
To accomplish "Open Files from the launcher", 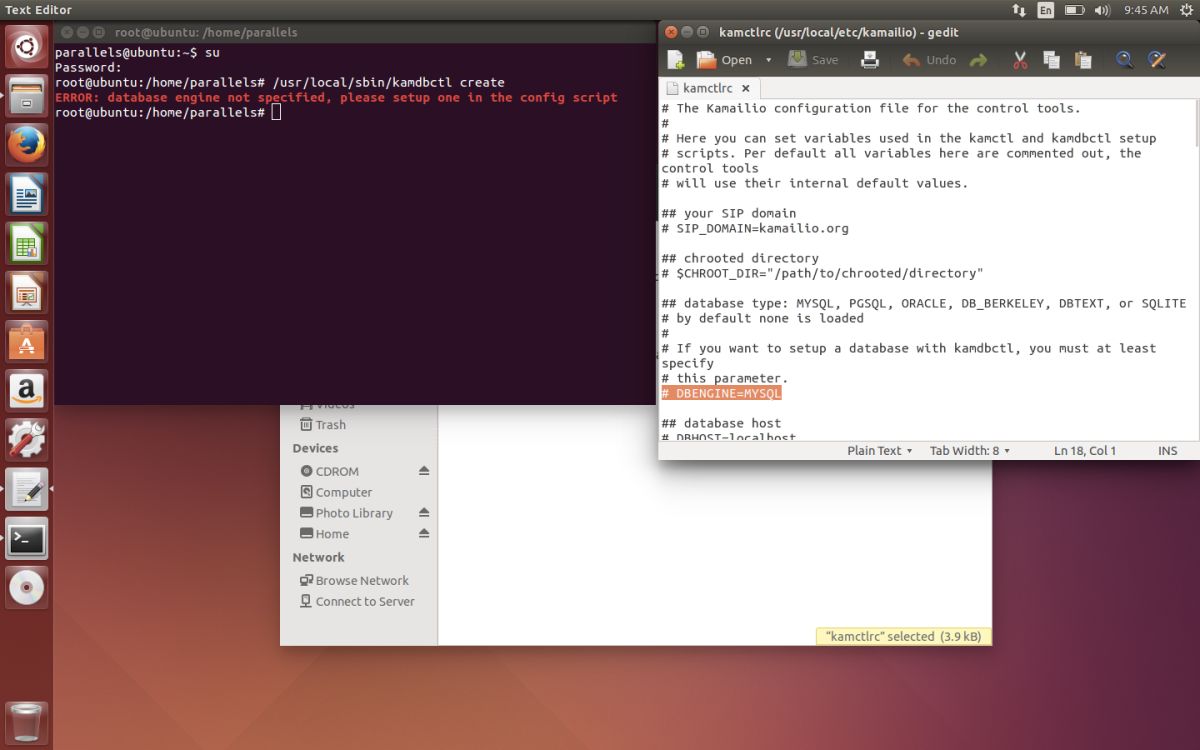I will [x=27, y=96].
